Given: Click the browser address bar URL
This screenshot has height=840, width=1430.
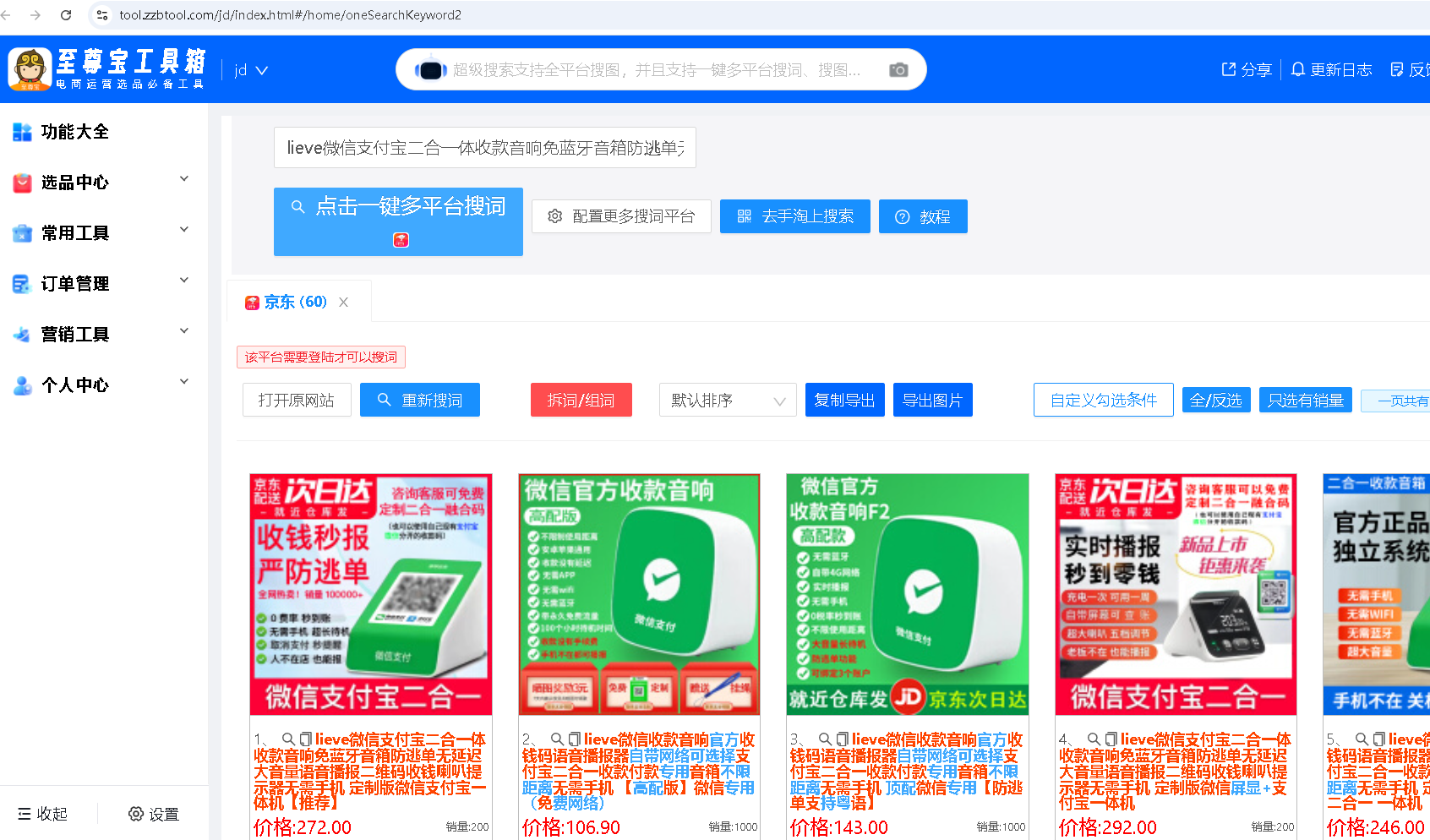Looking at the screenshot, I should pos(291,15).
